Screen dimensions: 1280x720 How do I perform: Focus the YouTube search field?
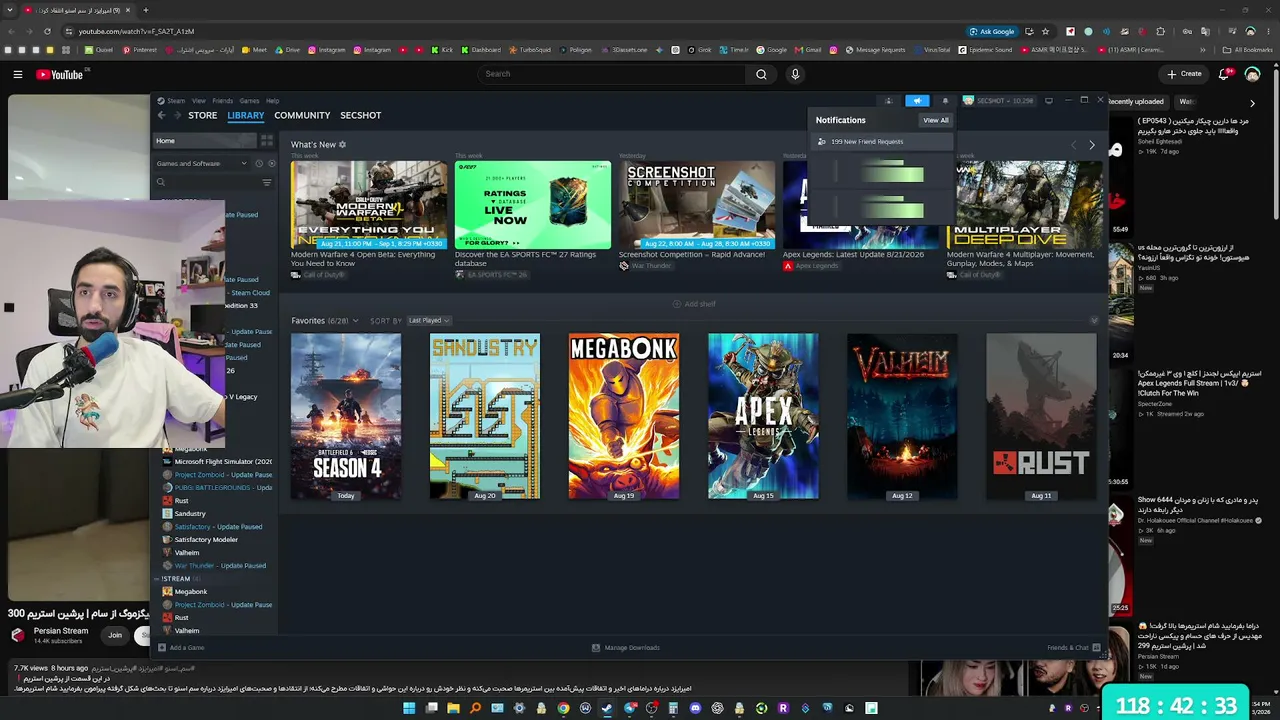(x=612, y=74)
